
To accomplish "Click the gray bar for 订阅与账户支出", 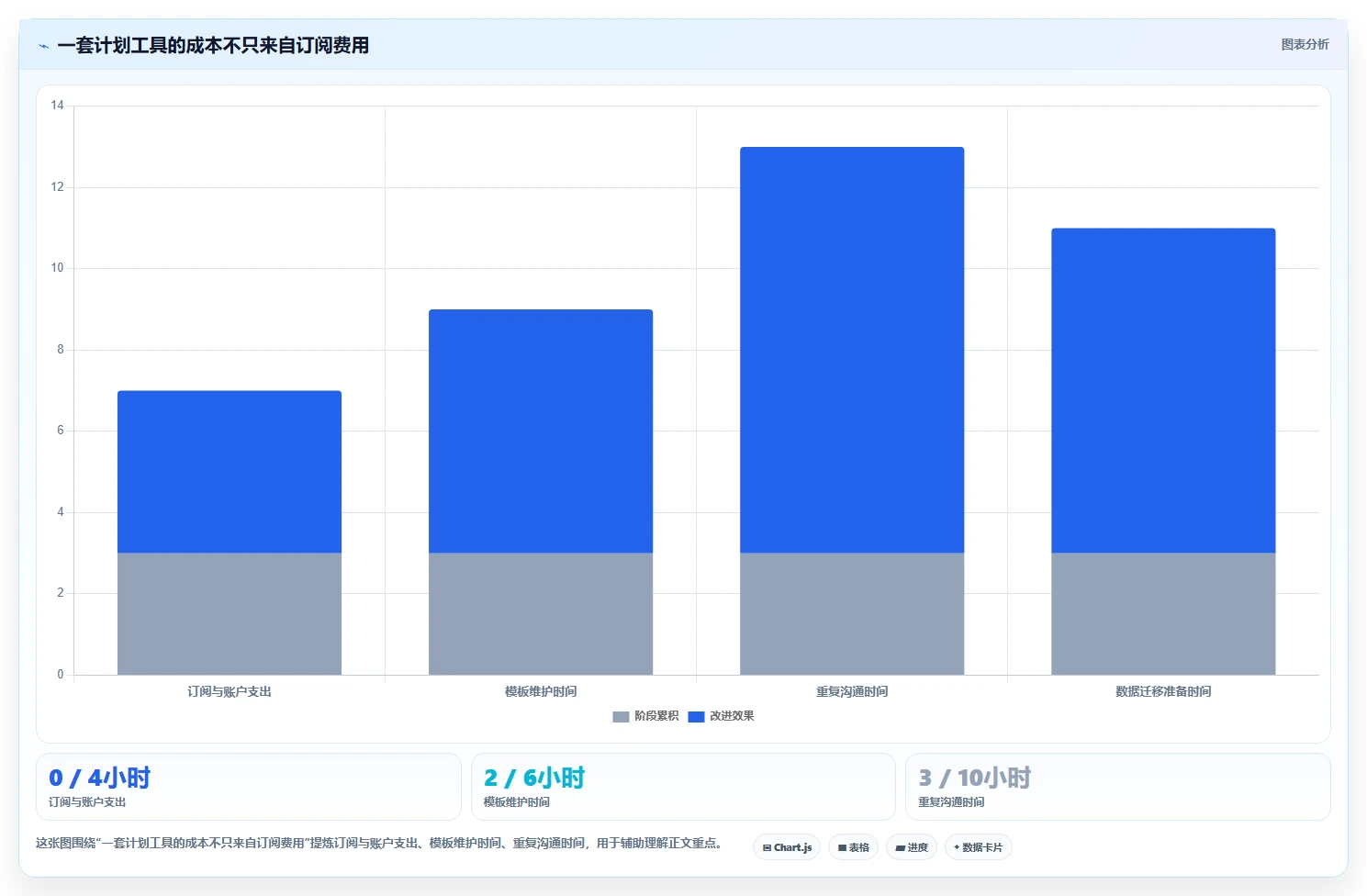I will 230,613.
